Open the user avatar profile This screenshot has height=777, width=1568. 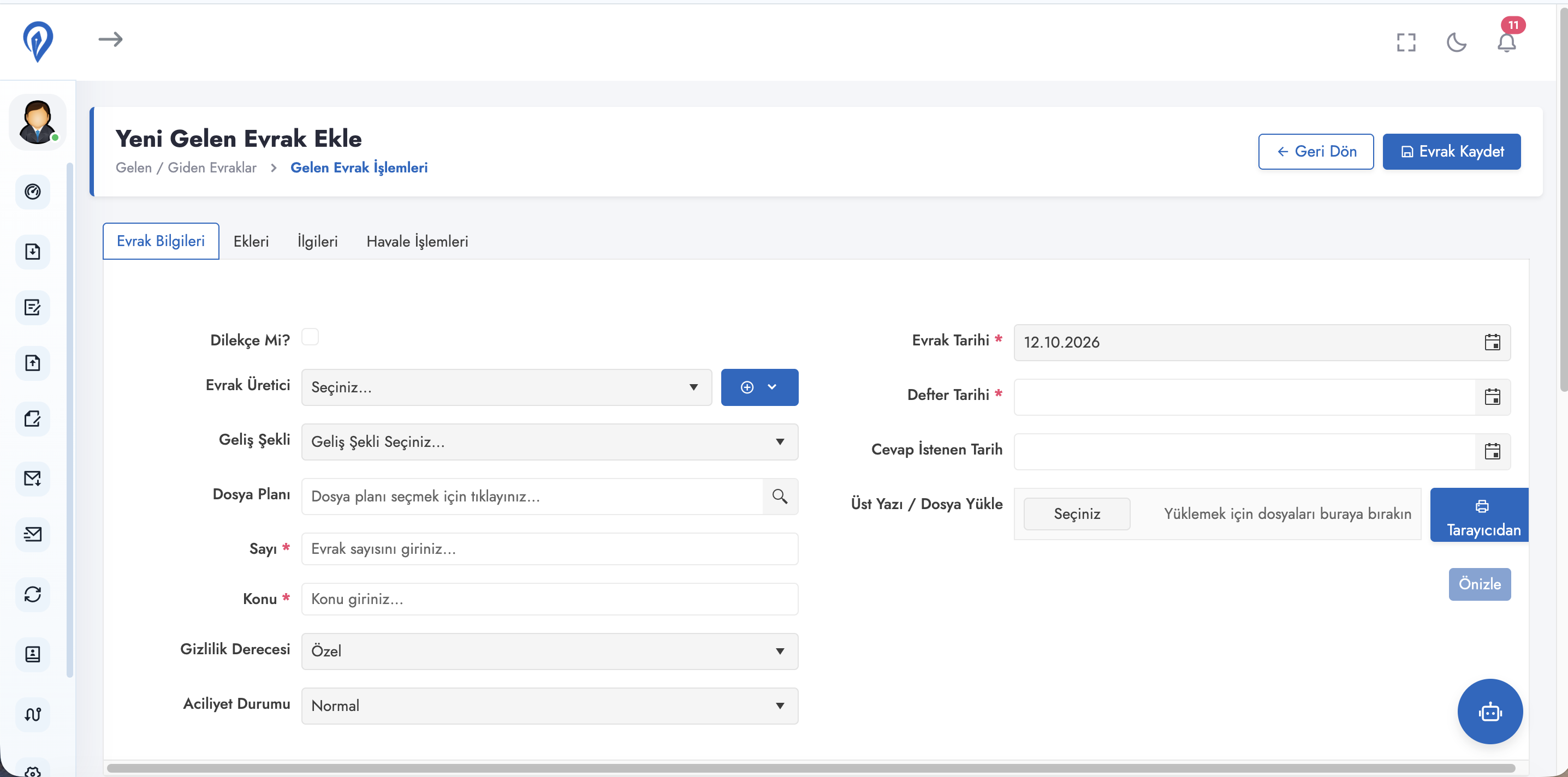coord(38,122)
